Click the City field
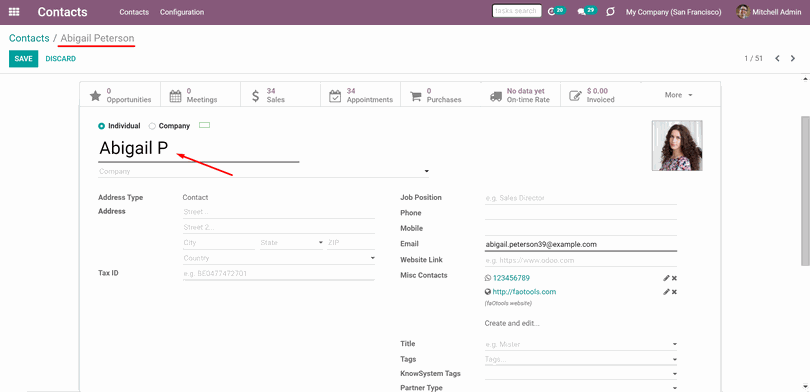810x392 pixels. tap(219, 243)
